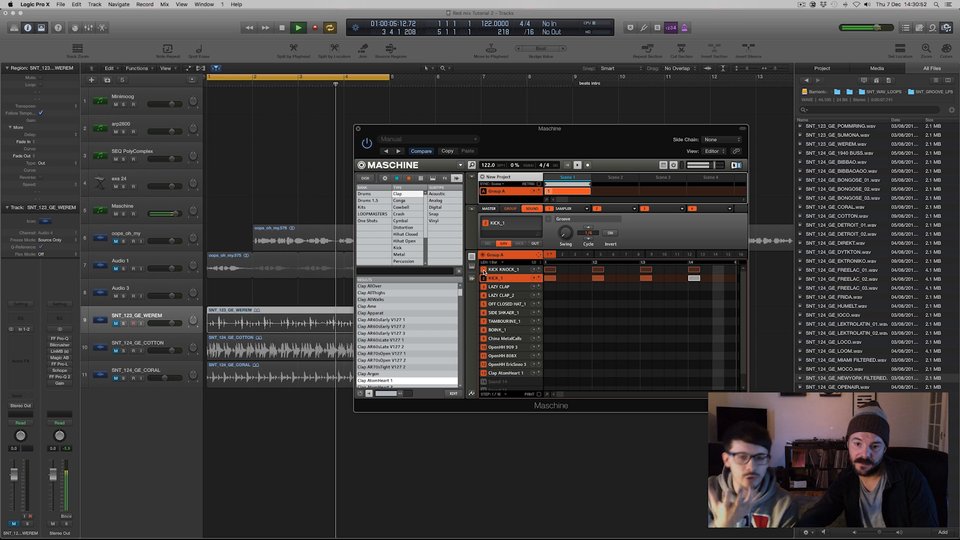This screenshot has width=960, height=540.
Task: Click the Play button in Logic transport
Action: (x=298, y=28)
